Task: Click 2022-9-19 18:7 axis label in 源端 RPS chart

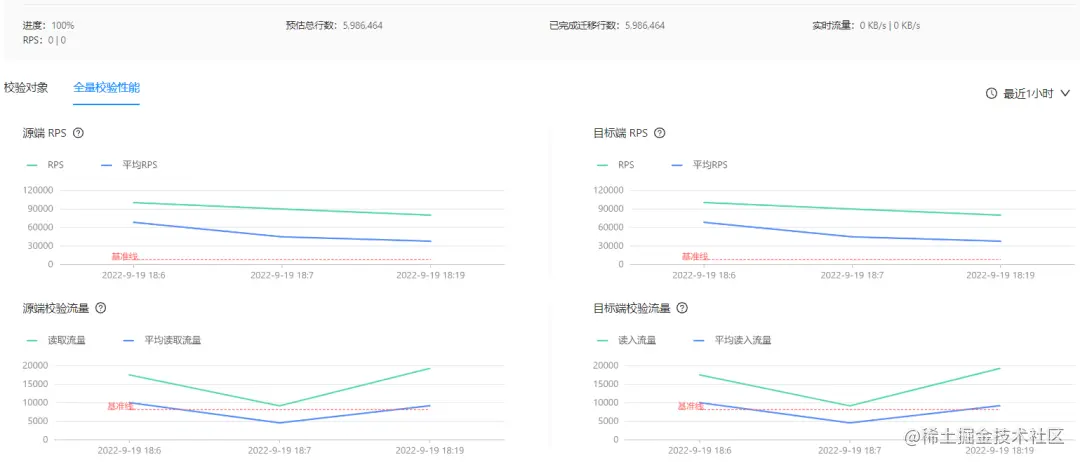Action: 281,275
